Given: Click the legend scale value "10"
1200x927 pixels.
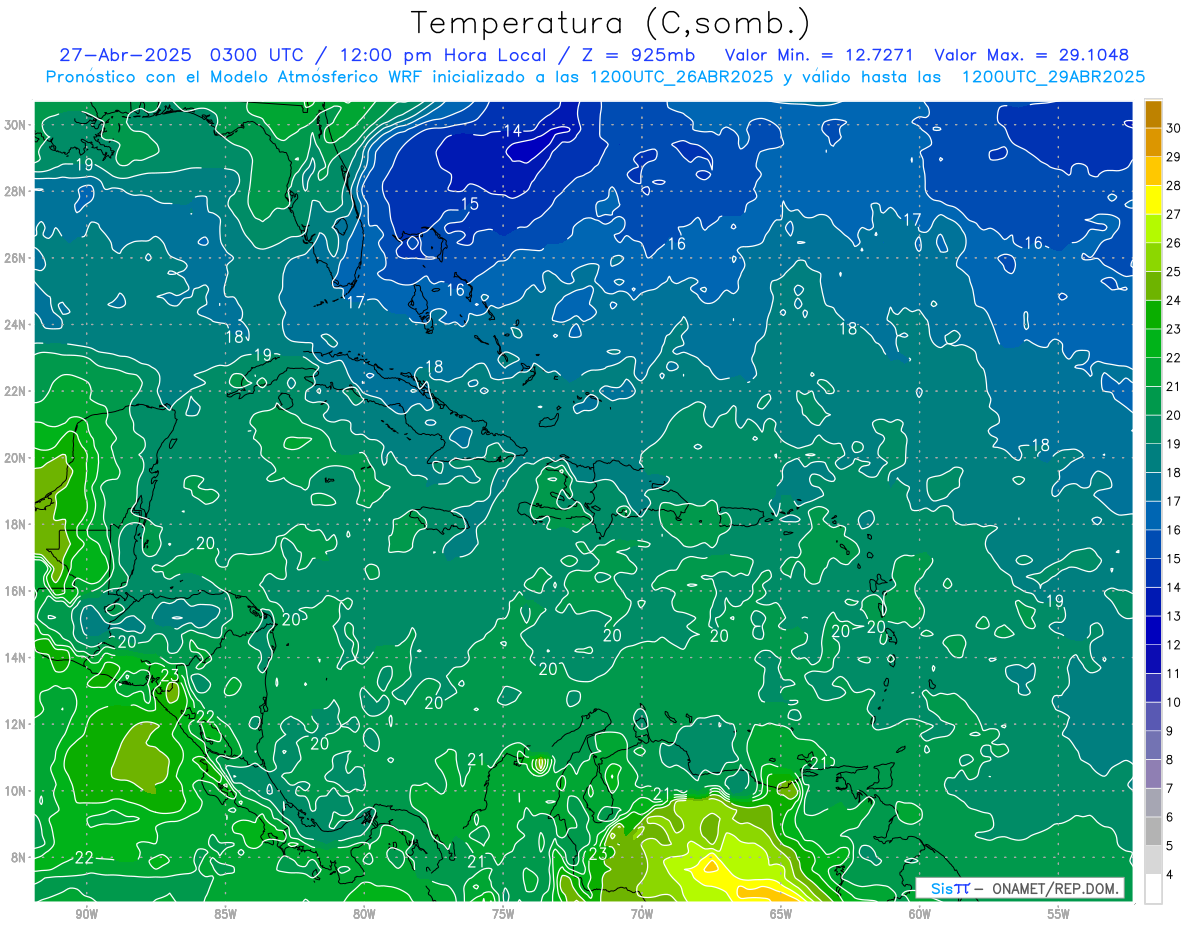Looking at the screenshot, I should coord(1174,703).
